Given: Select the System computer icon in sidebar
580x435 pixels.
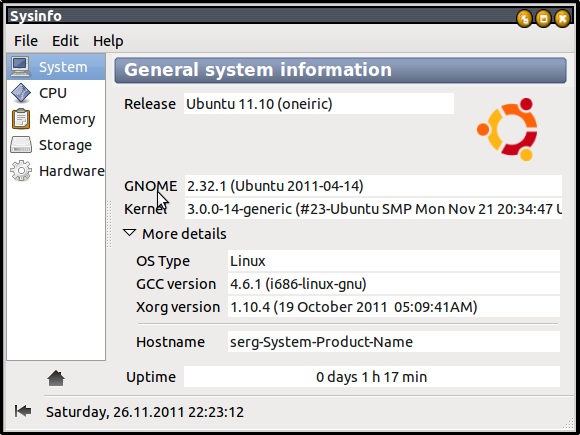Looking at the screenshot, I should coord(20,67).
